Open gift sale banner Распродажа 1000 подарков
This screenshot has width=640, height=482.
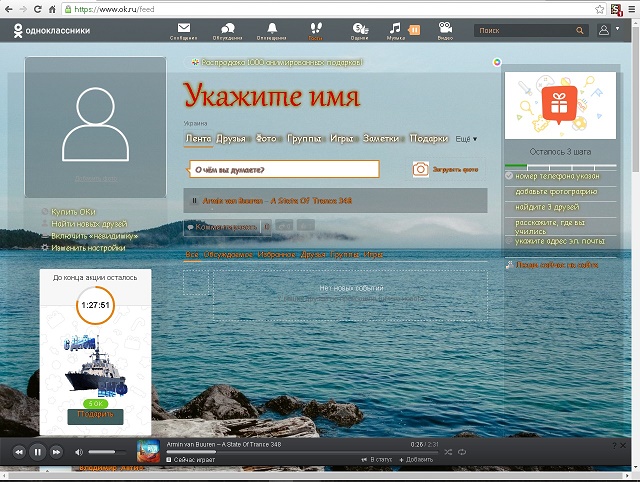(278, 62)
